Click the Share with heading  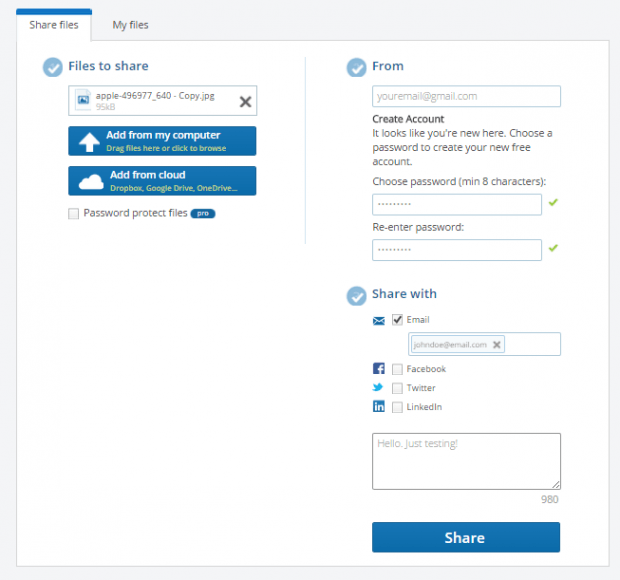[404, 294]
